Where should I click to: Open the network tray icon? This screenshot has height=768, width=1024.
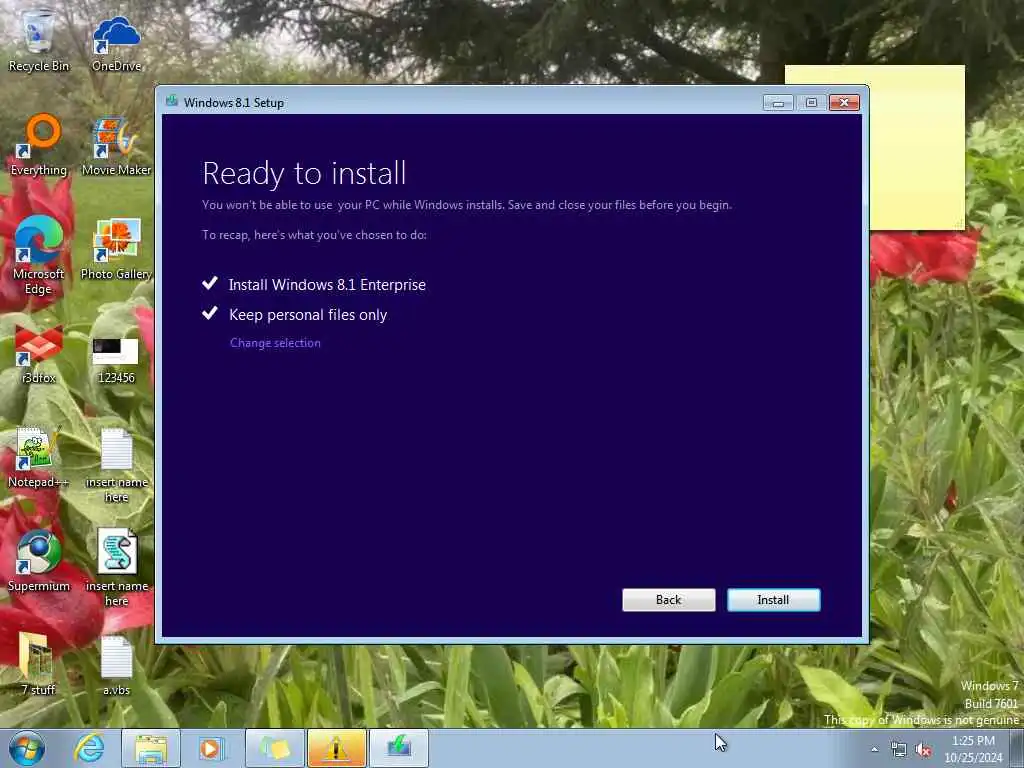(x=899, y=750)
